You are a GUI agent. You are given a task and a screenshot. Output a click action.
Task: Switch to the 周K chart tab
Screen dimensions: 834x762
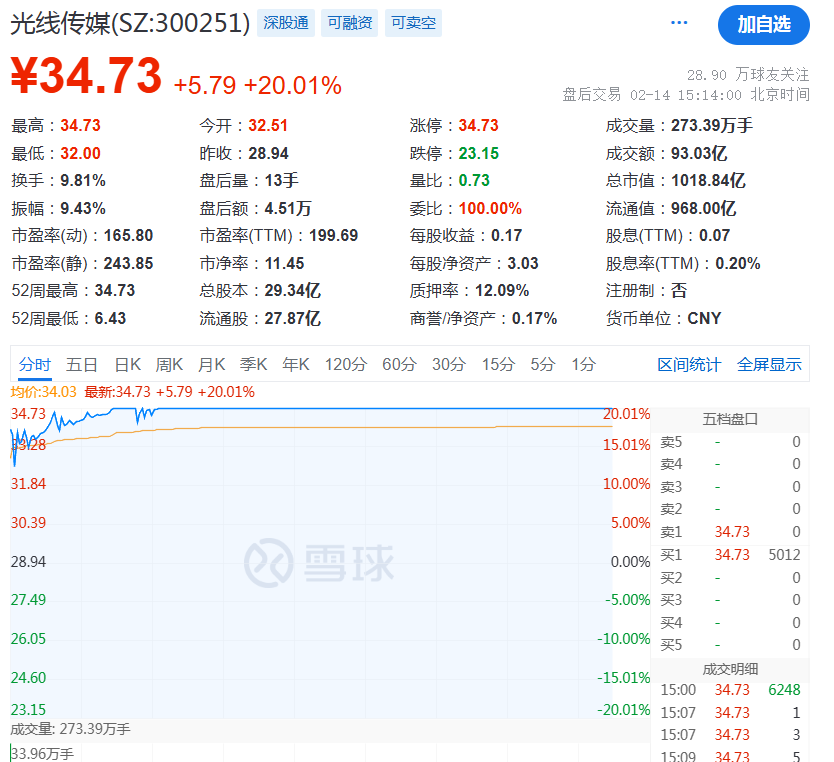(168, 364)
